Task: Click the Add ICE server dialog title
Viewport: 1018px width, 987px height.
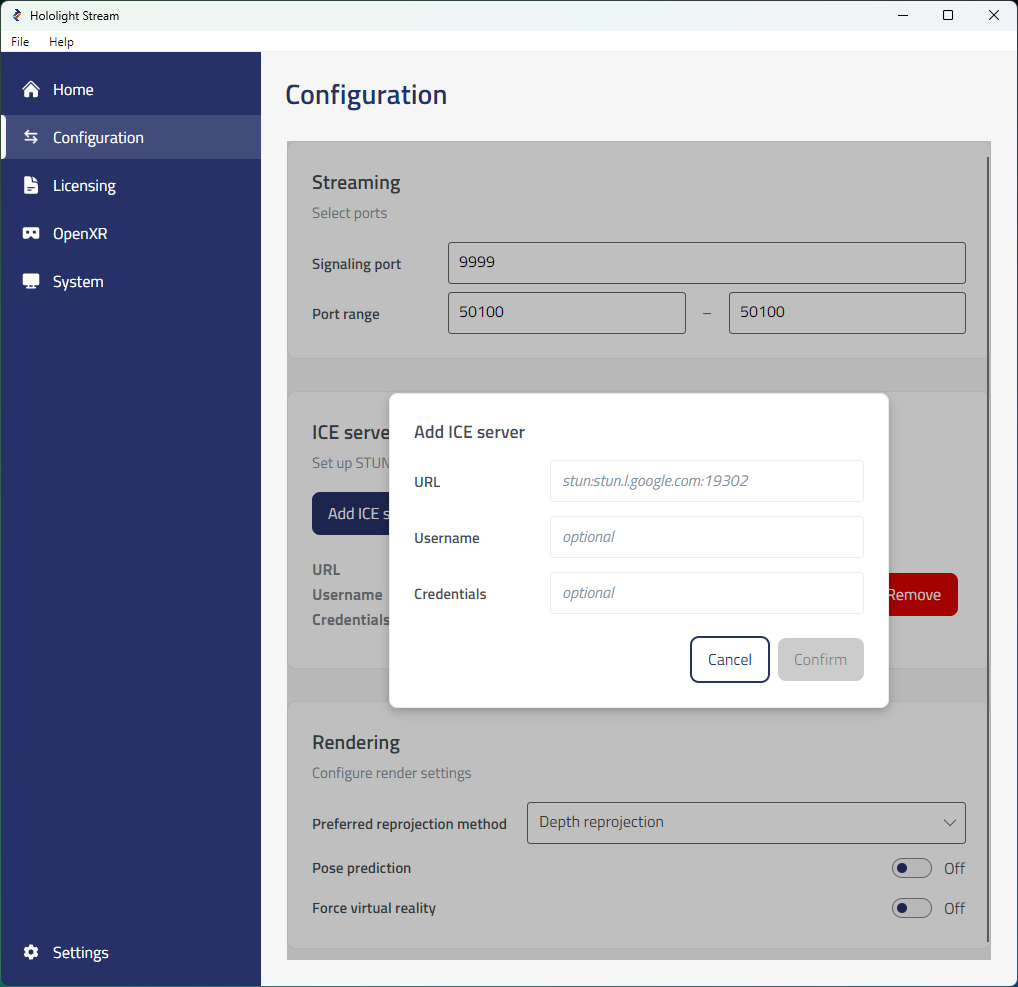Action: pyautogui.click(x=469, y=432)
